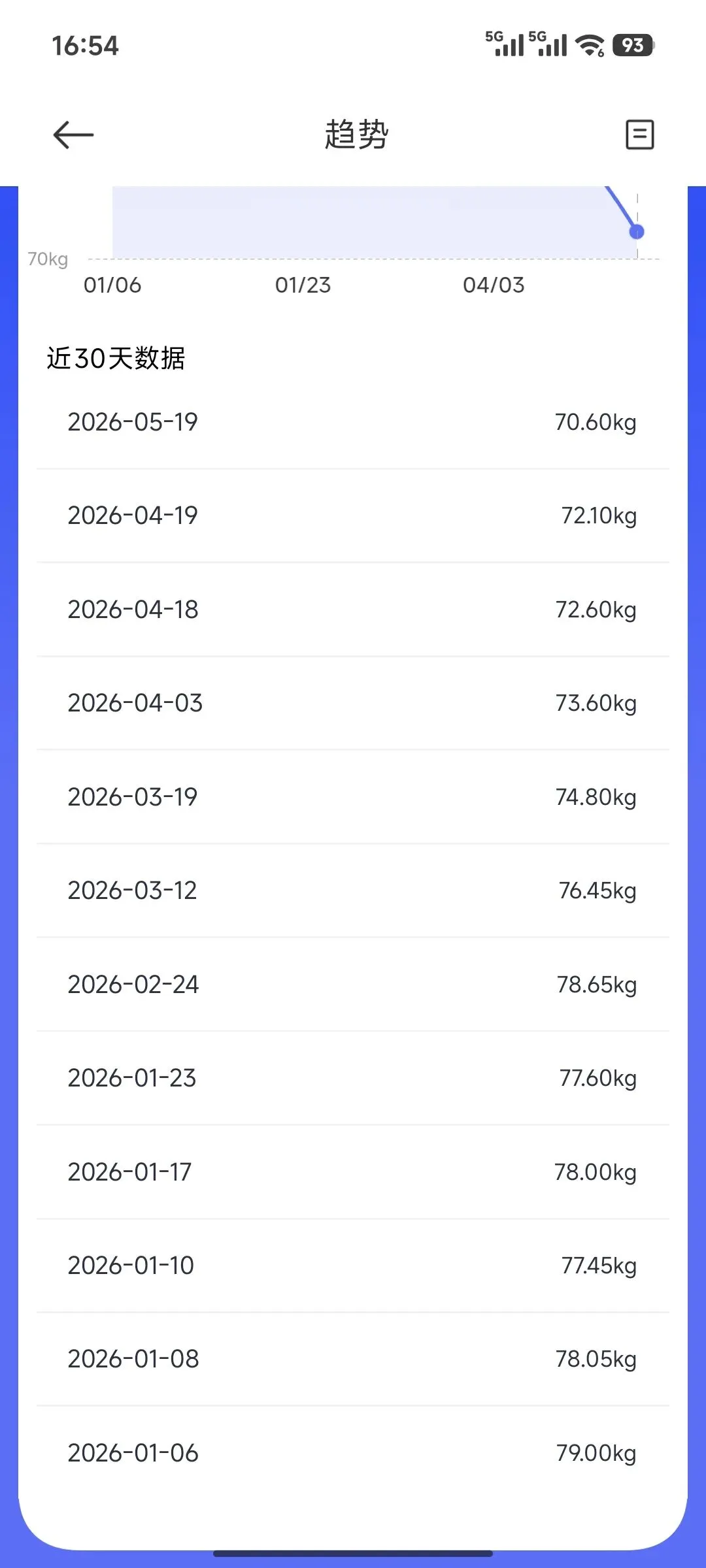The height and width of the screenshot is (1568, 706).
Task: Open the 2026-01-08 entry of 78.05kg
Action: pyautogui.click(x=353, y=1359)
